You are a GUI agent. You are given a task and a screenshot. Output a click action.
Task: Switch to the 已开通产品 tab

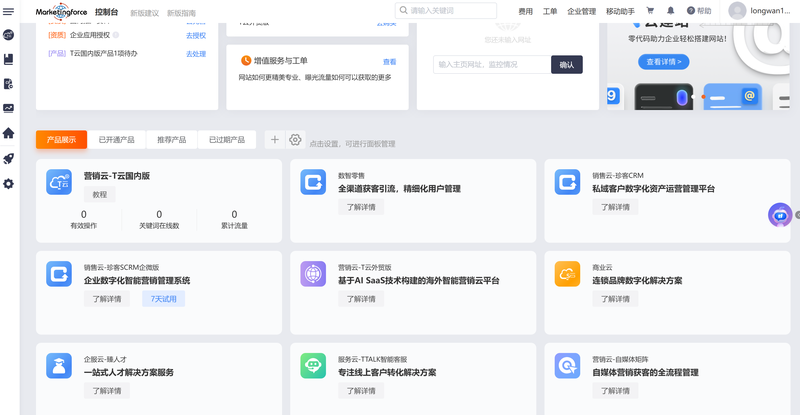tap(116, 139)
